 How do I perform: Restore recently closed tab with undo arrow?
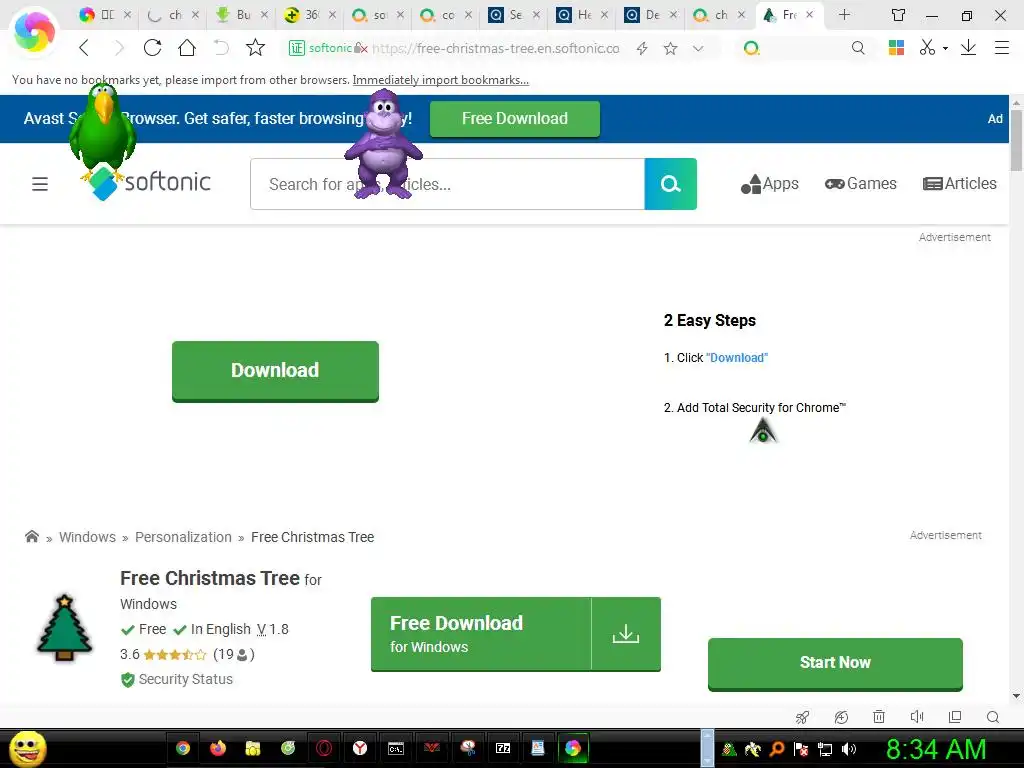[x=221, y=48]
